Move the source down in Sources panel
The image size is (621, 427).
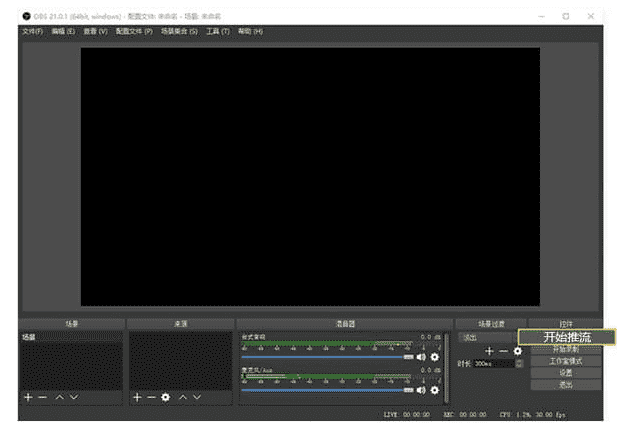(197, 397)
